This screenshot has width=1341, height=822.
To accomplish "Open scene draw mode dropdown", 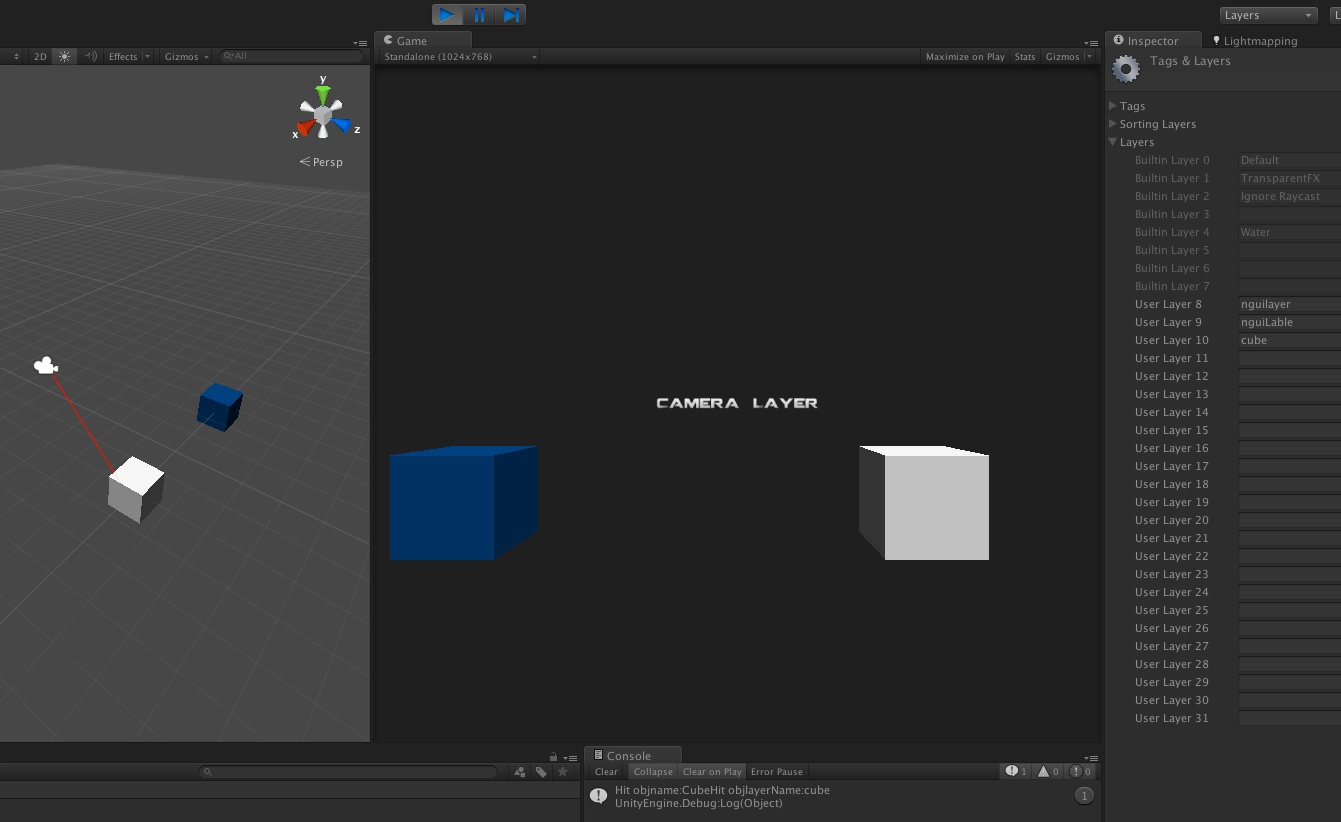I will [12, 57].
